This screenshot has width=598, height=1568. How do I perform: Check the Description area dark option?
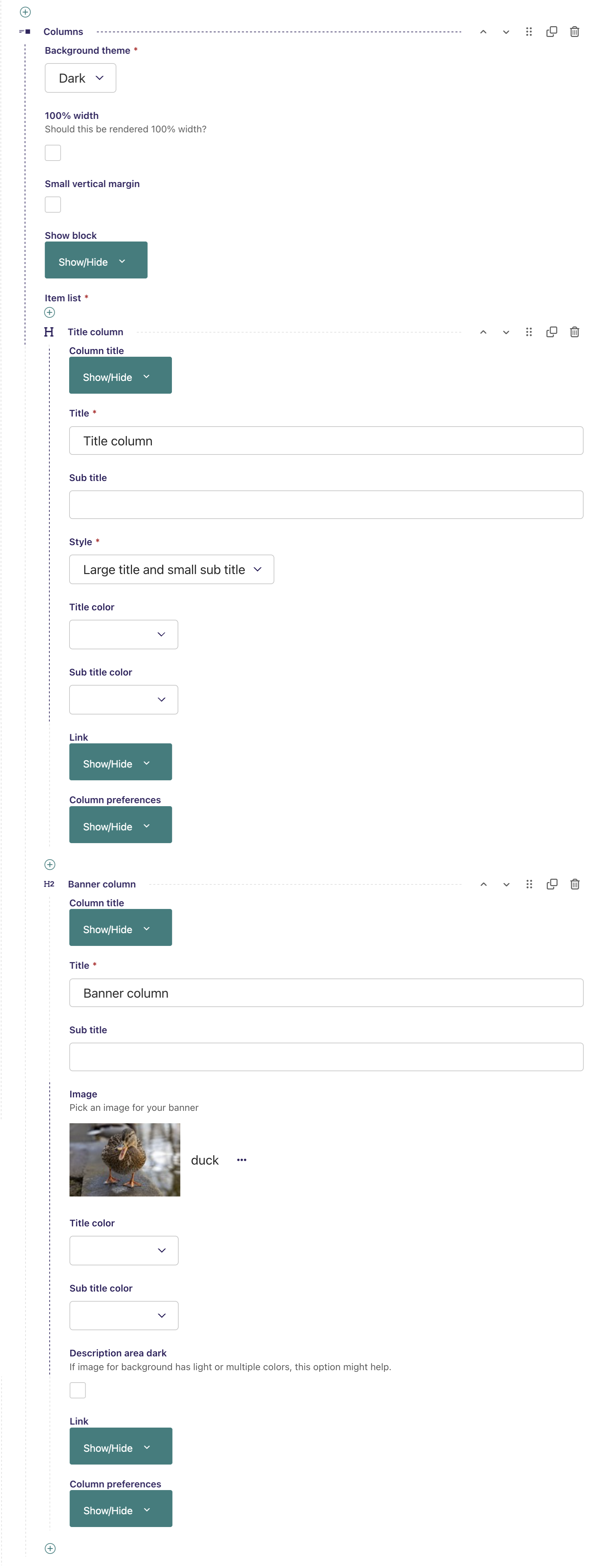78,1390
